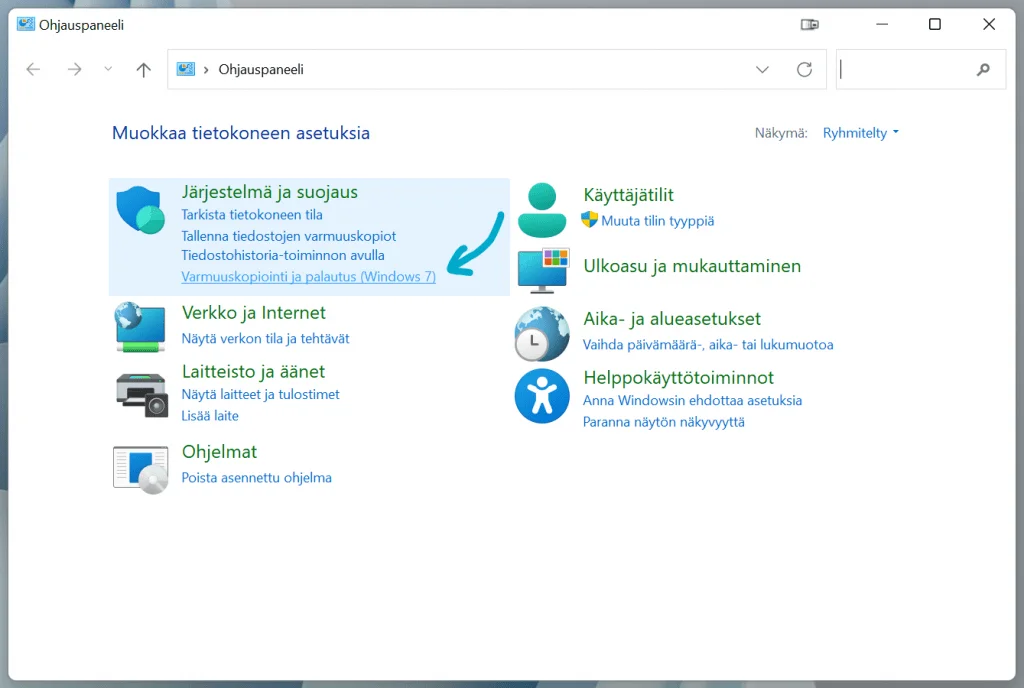The height and width of the screenshot is (688, 1024).
Task: Click the Ohjelmat disc icon
Action: [x=140, y=469]
